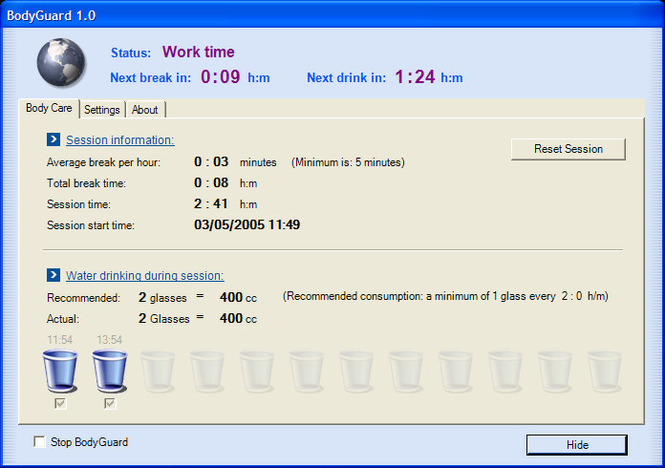Image resolution: width=665 pixels, height=468 pixels.
Task: Open the About tab
Action: click(145, 110)
